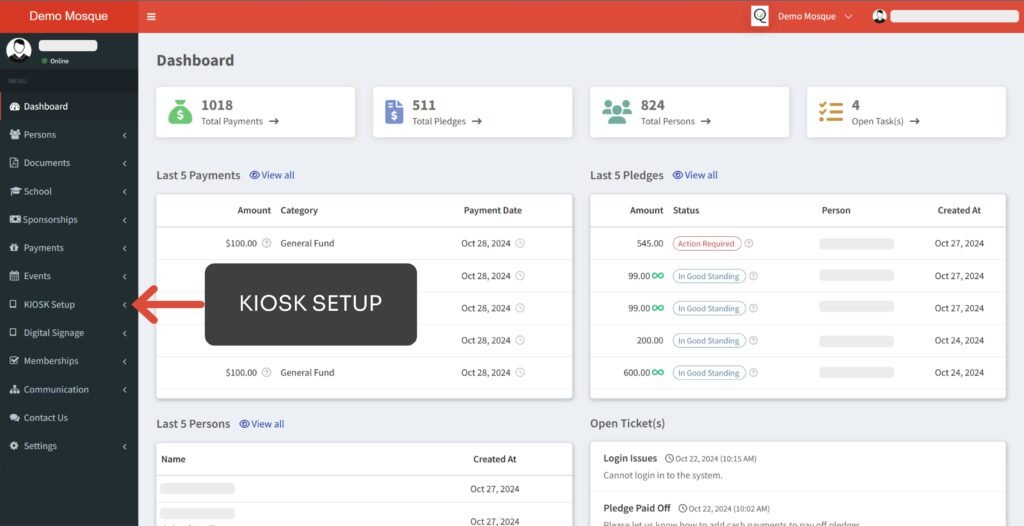This screenshot has height=526, width=1024.
Task: Click the Total Persons group icon
Action: [617, 112]
